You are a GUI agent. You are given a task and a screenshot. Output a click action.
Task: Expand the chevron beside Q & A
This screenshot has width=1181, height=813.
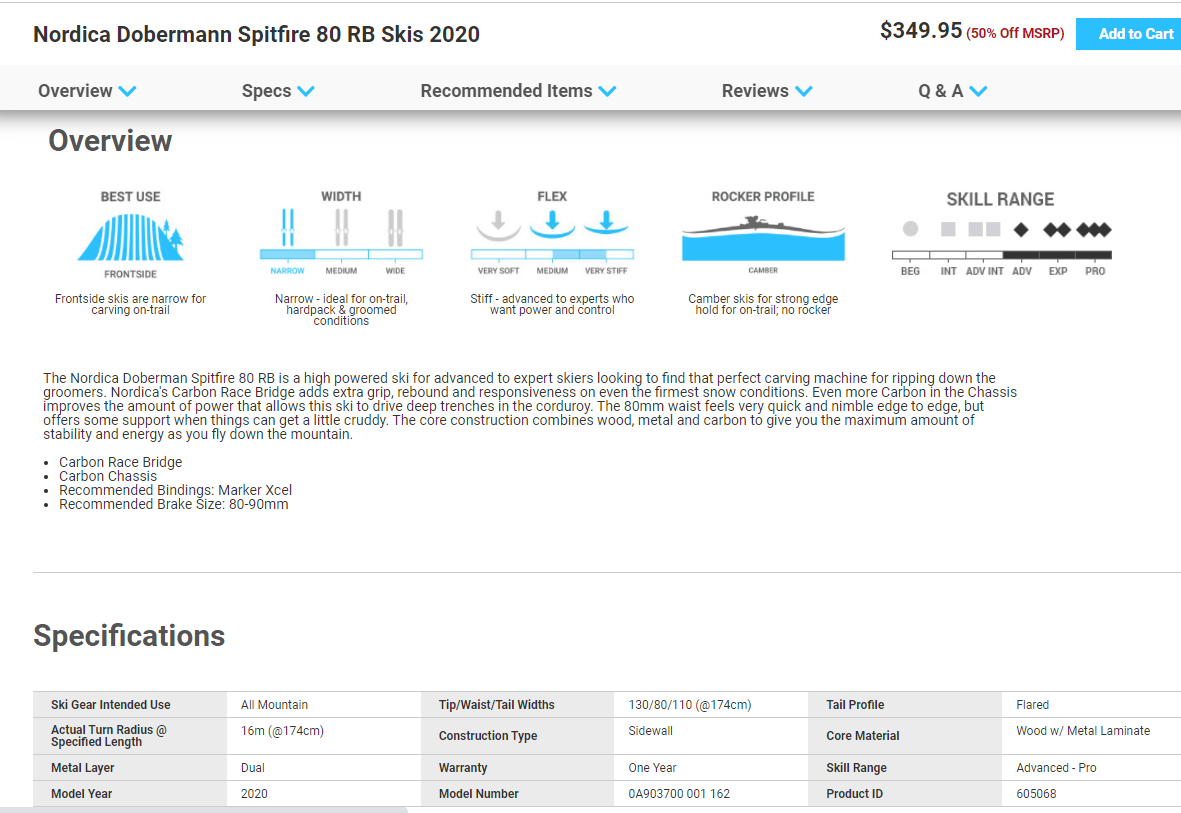978,91
